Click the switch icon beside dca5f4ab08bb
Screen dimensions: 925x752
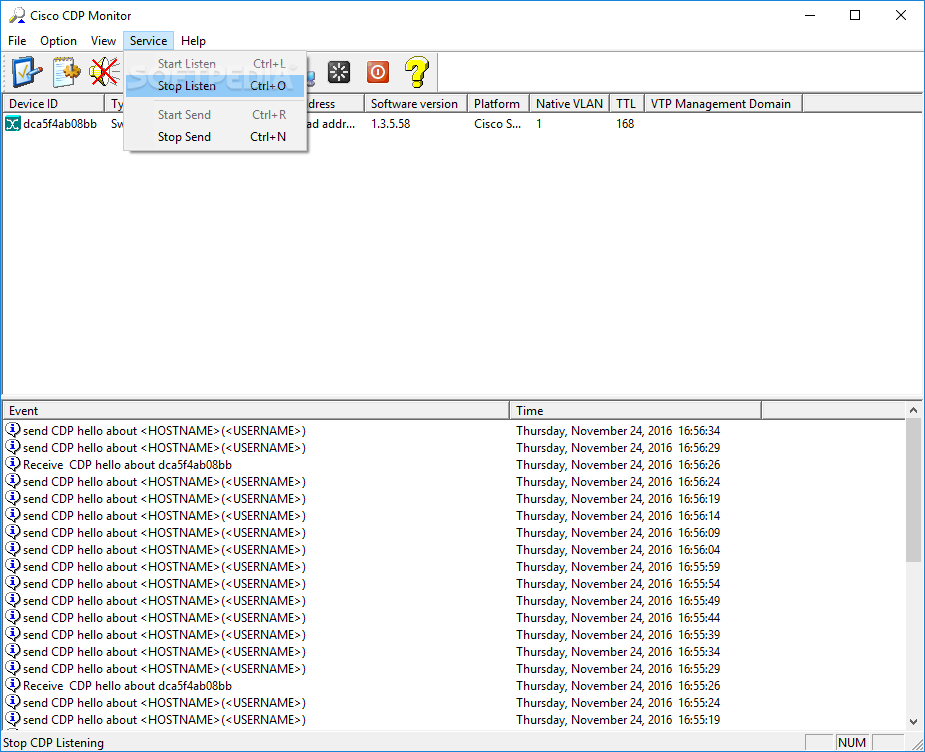[x=12, y=124]
